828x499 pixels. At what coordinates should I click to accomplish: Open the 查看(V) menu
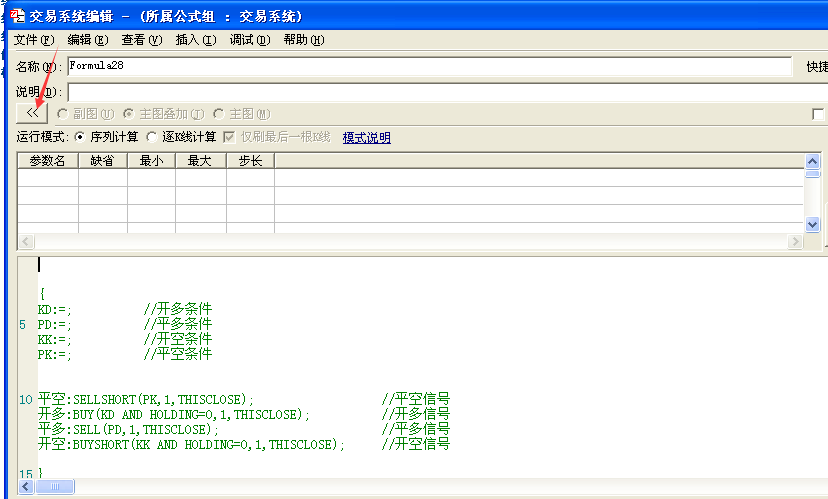point(142,40)
